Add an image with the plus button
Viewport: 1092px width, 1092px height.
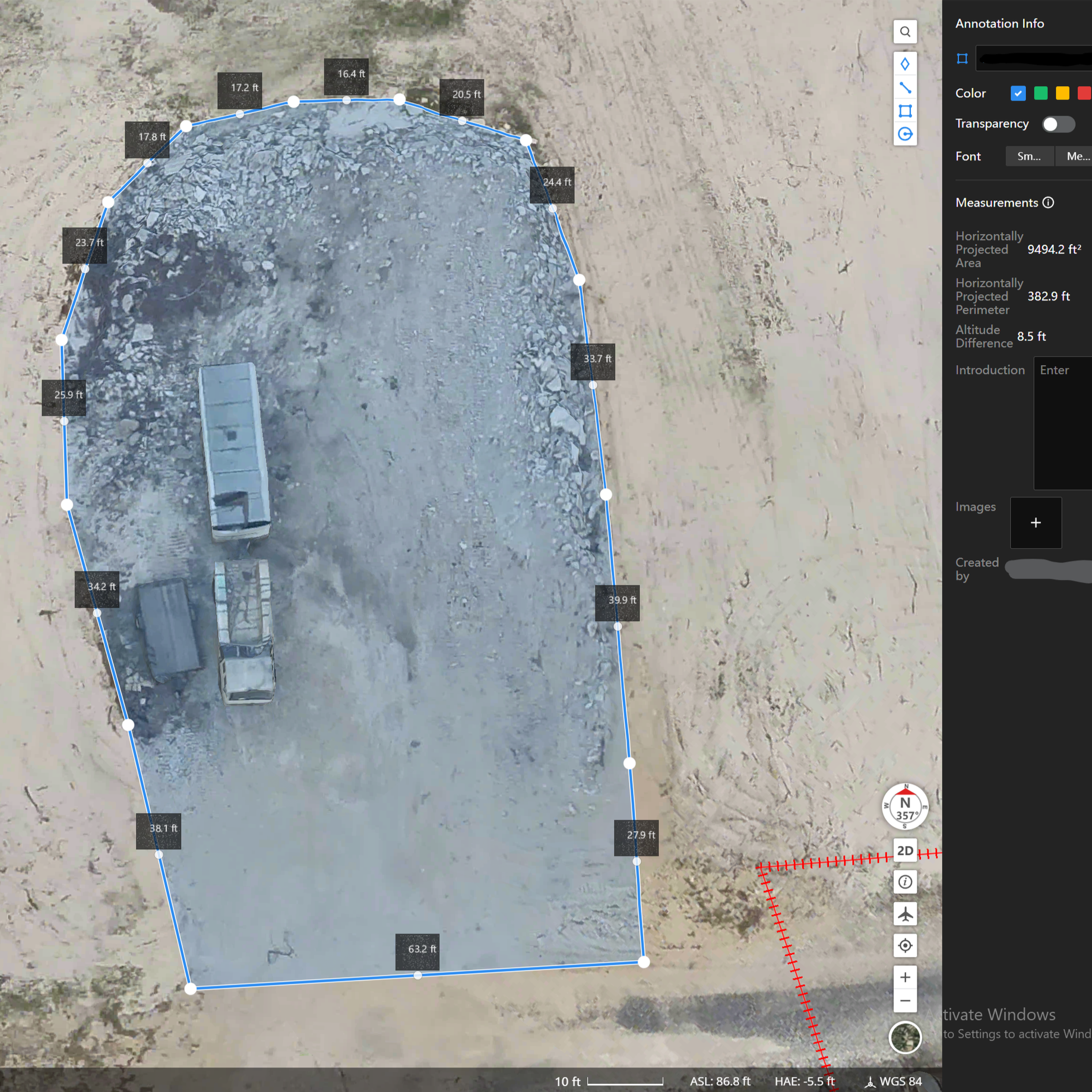[x=1036, y=523]
